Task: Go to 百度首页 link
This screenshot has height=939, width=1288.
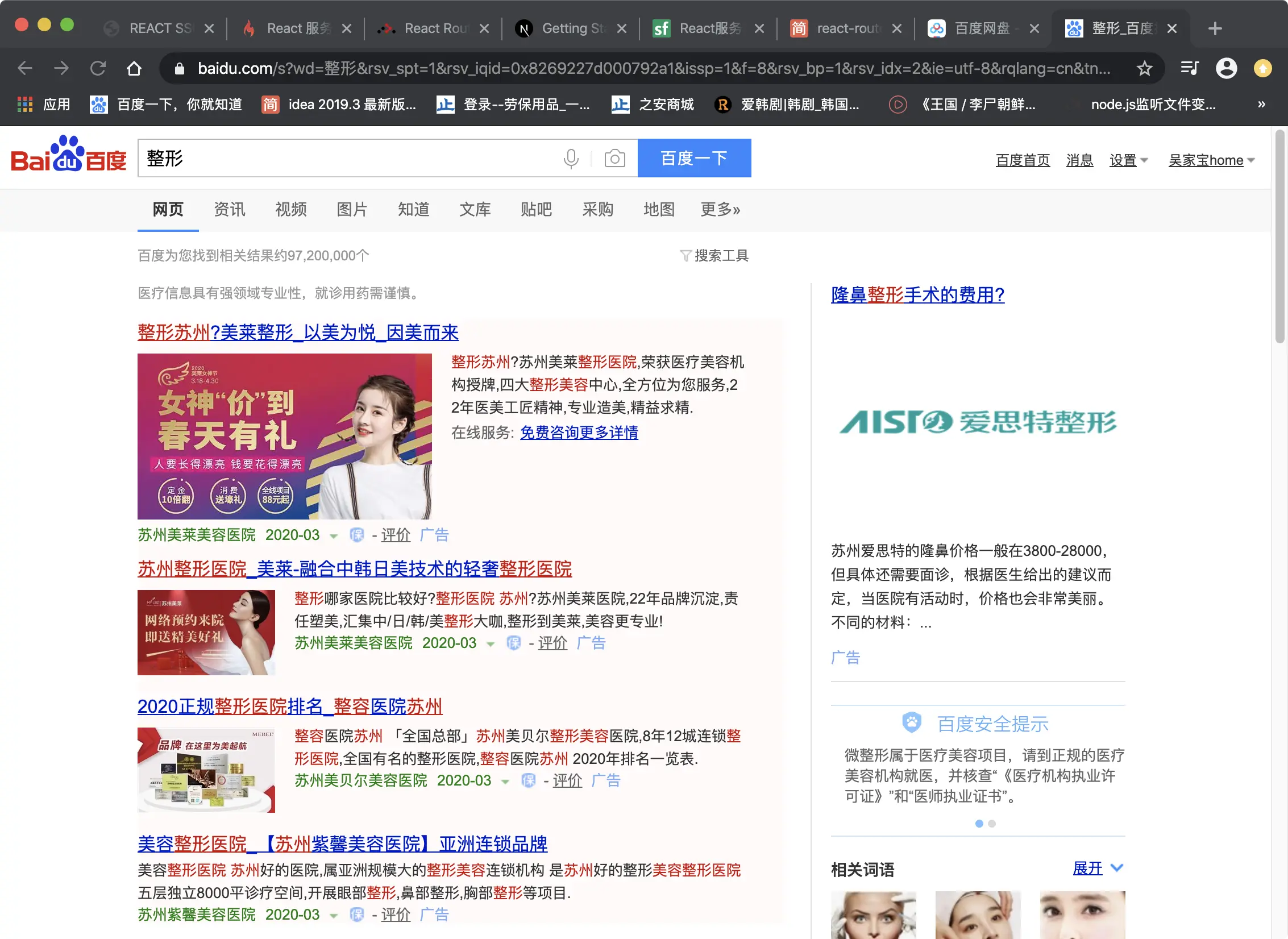Action: tap(1023, 161)
